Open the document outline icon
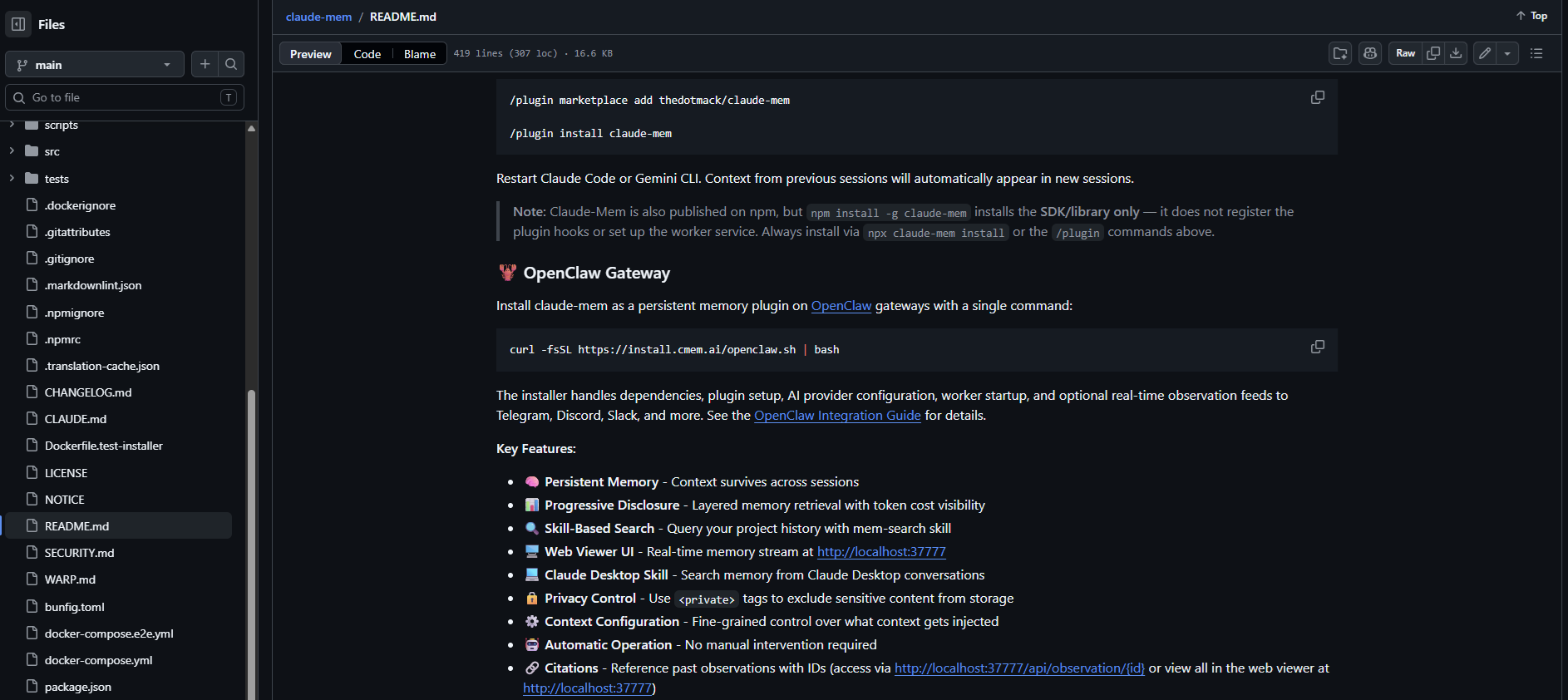This screenshot has width=1568, height=700. coord(1536,53)
